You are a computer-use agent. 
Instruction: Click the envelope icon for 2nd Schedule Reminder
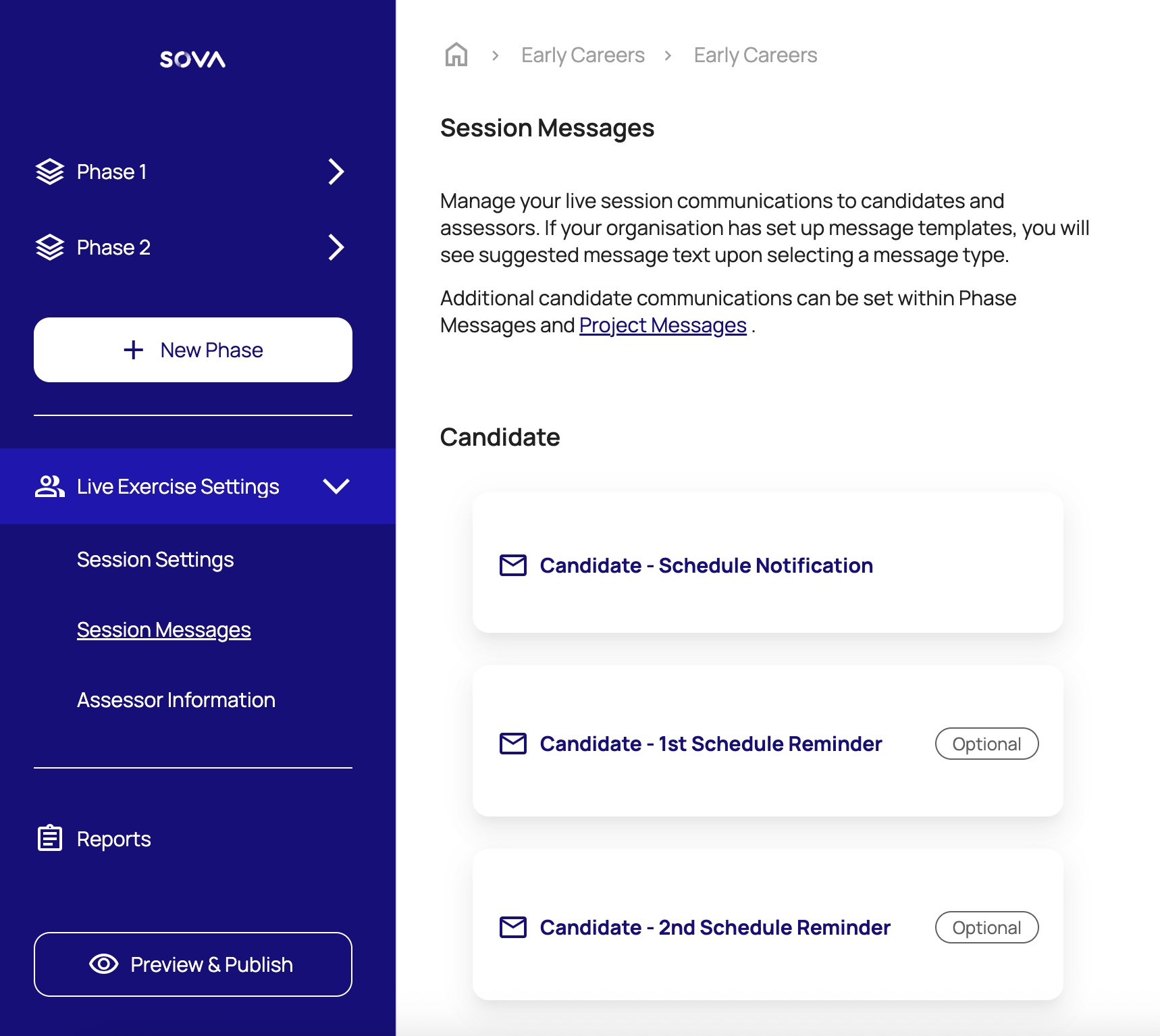coord(513,927)
